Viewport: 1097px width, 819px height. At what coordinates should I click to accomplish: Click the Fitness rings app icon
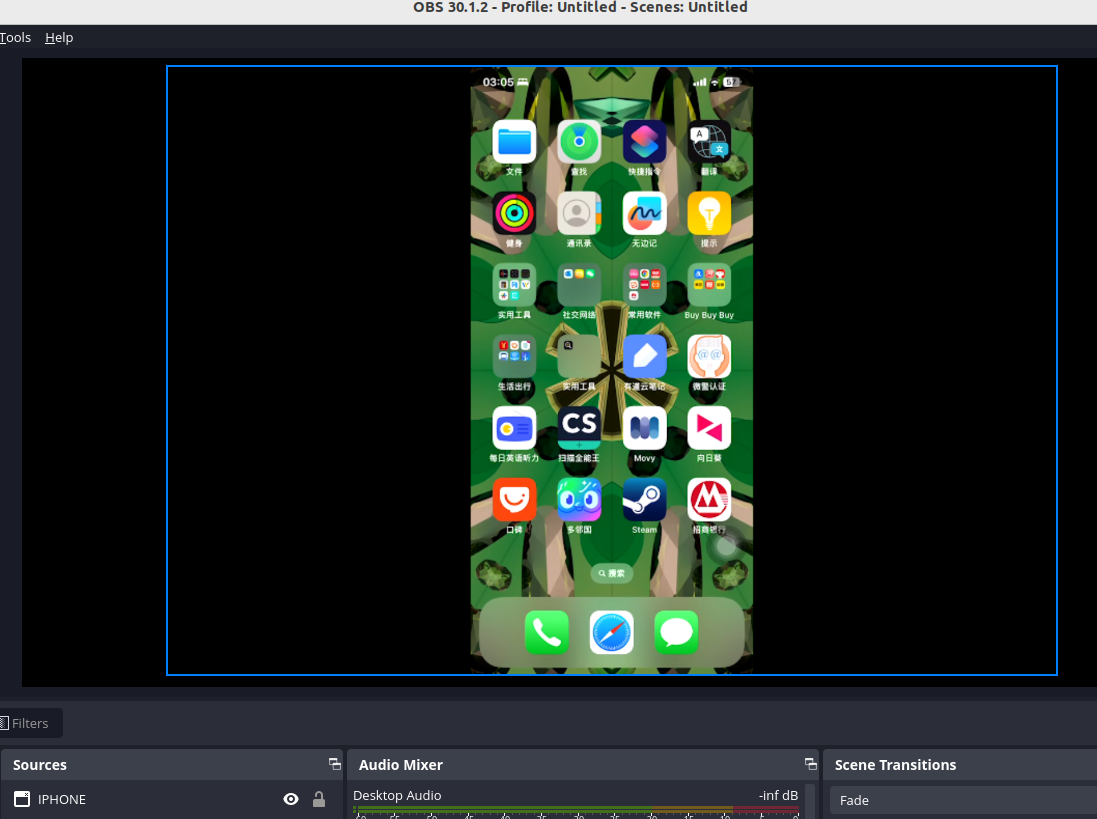[x=514, y=213]
